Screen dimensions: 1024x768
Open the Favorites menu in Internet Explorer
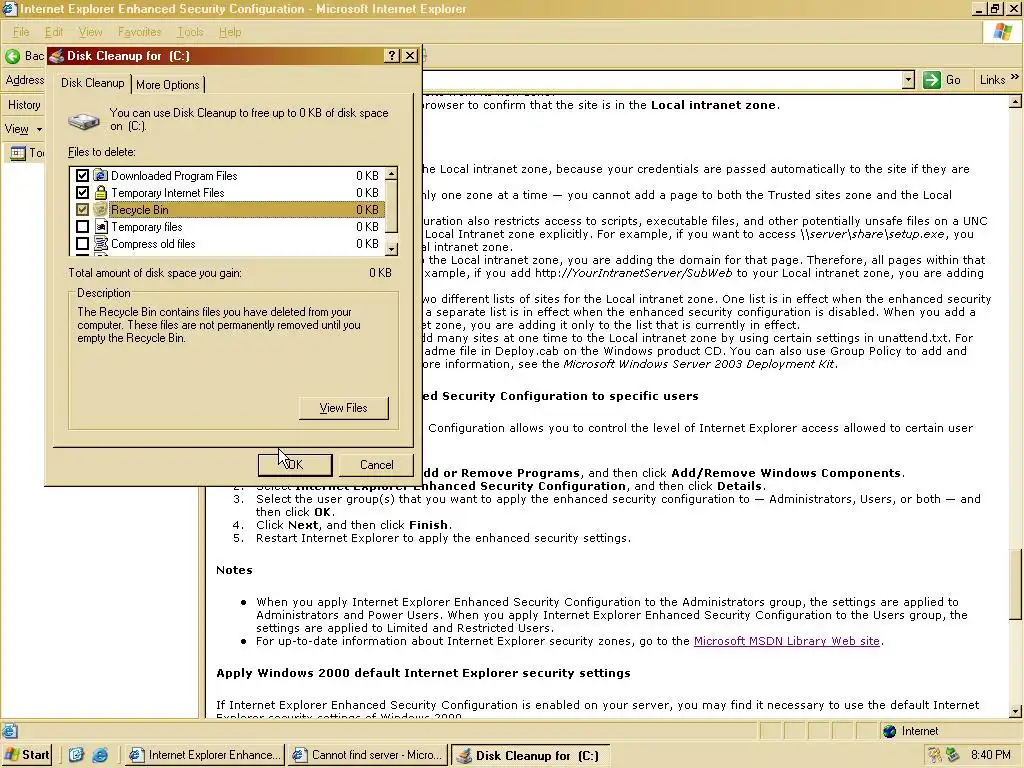tap(139, 32)
